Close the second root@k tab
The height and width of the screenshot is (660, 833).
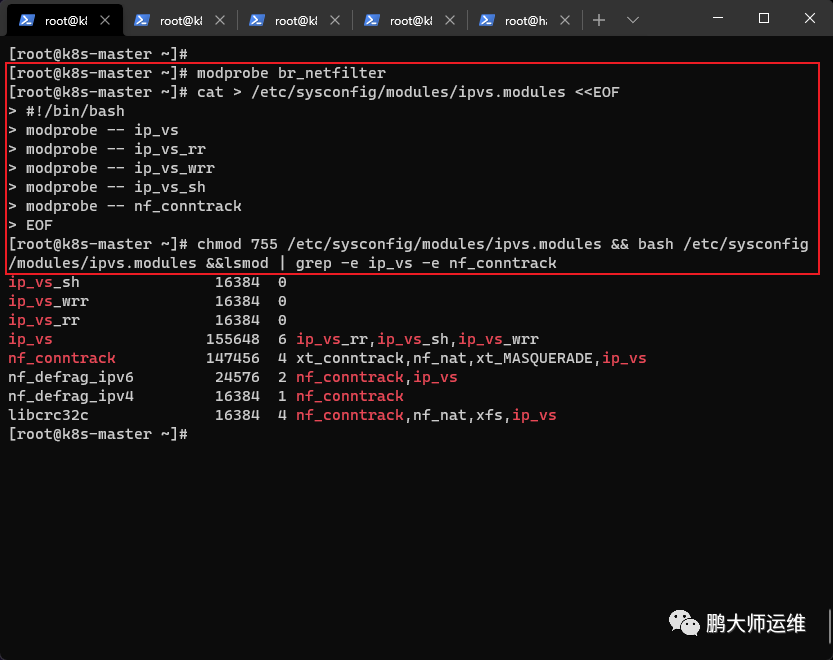click(220, 20)
